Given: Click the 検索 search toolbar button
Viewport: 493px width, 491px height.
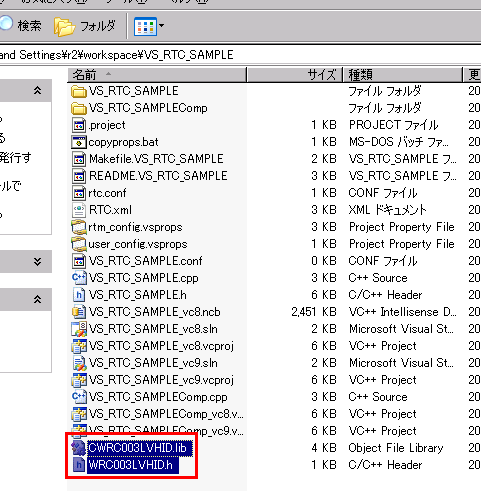Looking at the screenshot, I should (x=21, y=25).
